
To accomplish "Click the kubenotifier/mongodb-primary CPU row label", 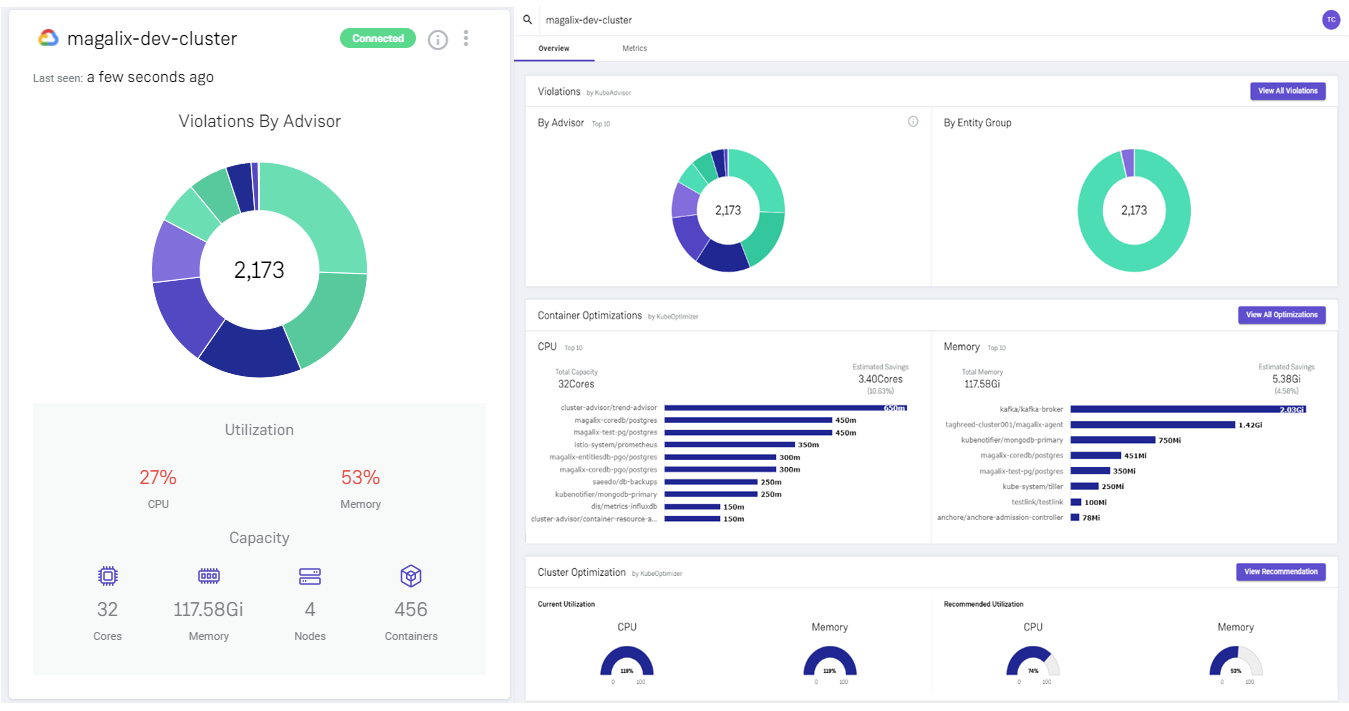I will pyautogui.click(x=606, y=494).
